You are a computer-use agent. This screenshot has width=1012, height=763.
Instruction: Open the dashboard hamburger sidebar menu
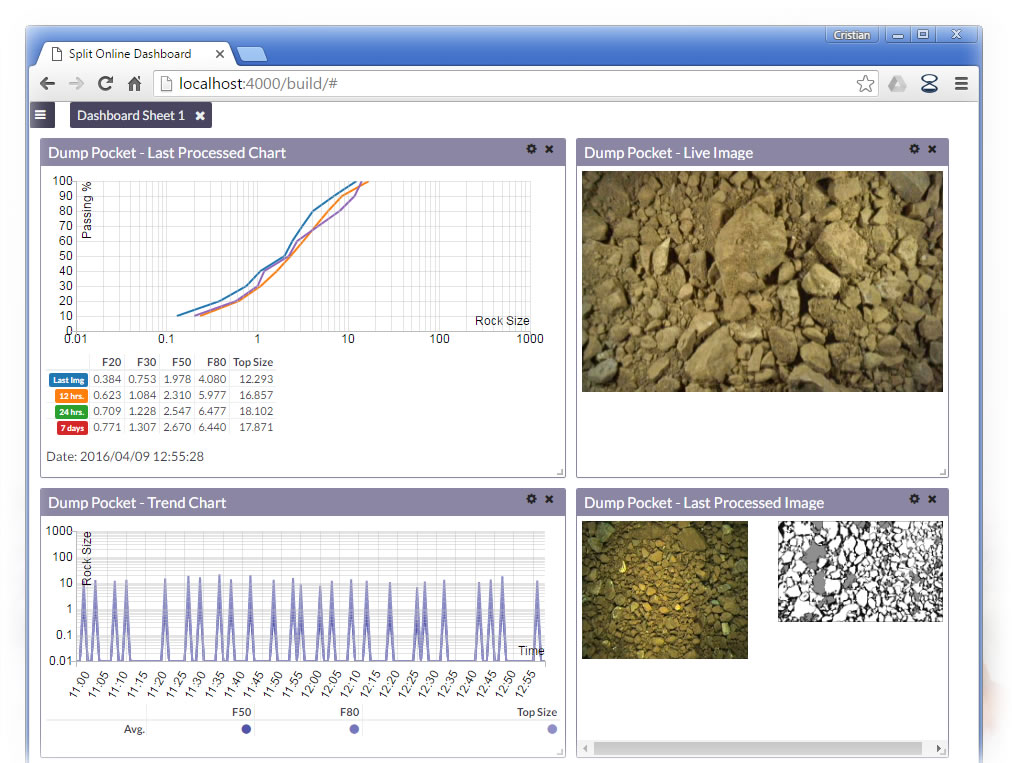(40, 115)
